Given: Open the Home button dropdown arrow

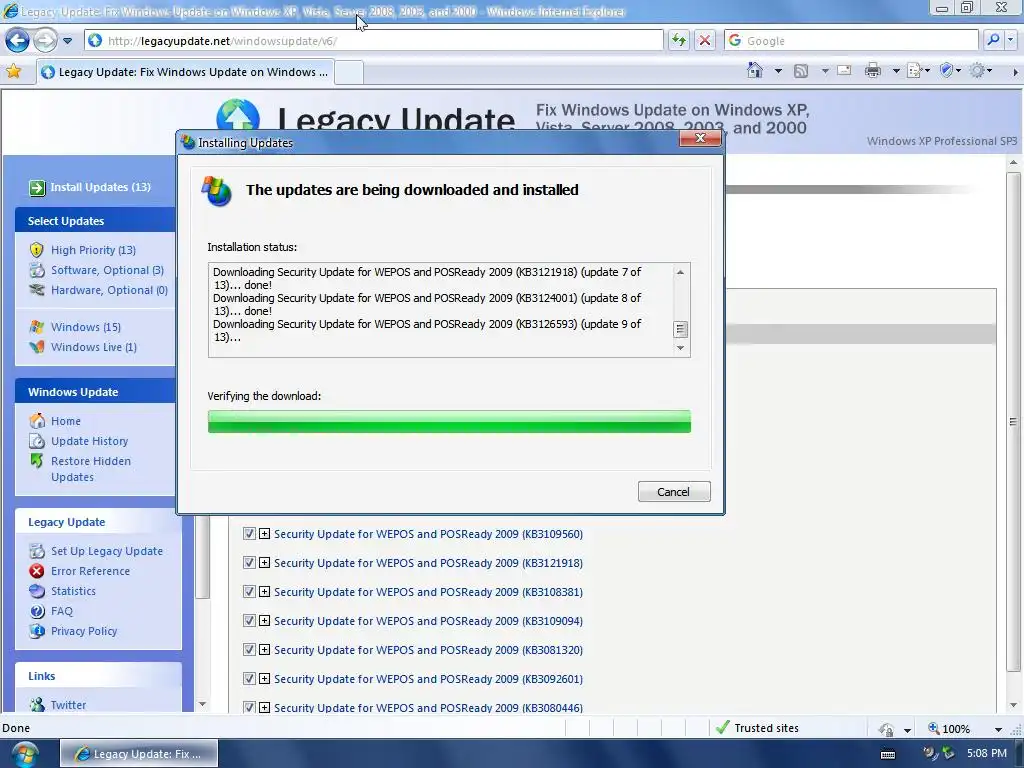Looking at the screenshot, I should 778,71.
